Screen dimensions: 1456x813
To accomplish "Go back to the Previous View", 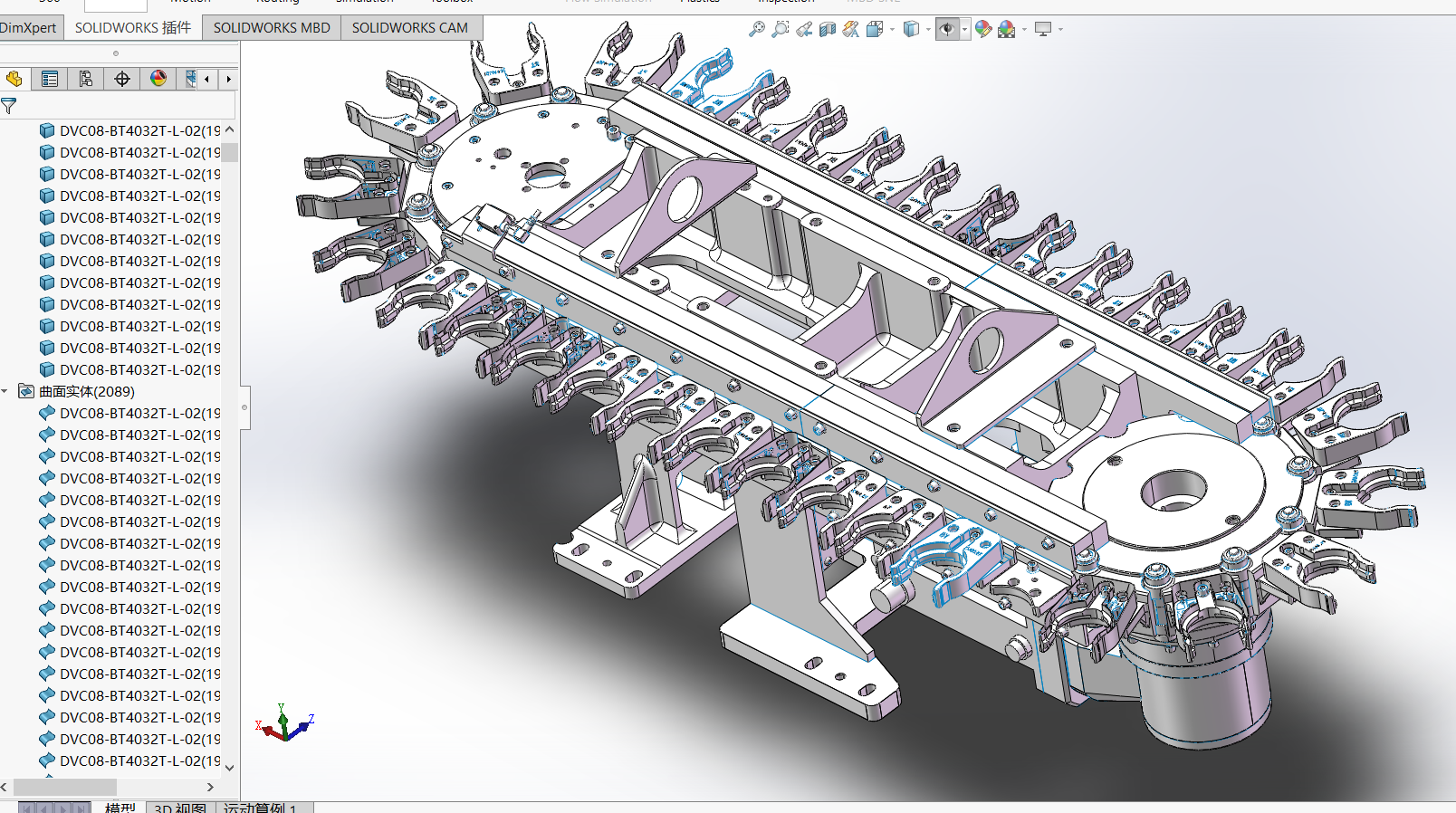I will tap(804, 29).
